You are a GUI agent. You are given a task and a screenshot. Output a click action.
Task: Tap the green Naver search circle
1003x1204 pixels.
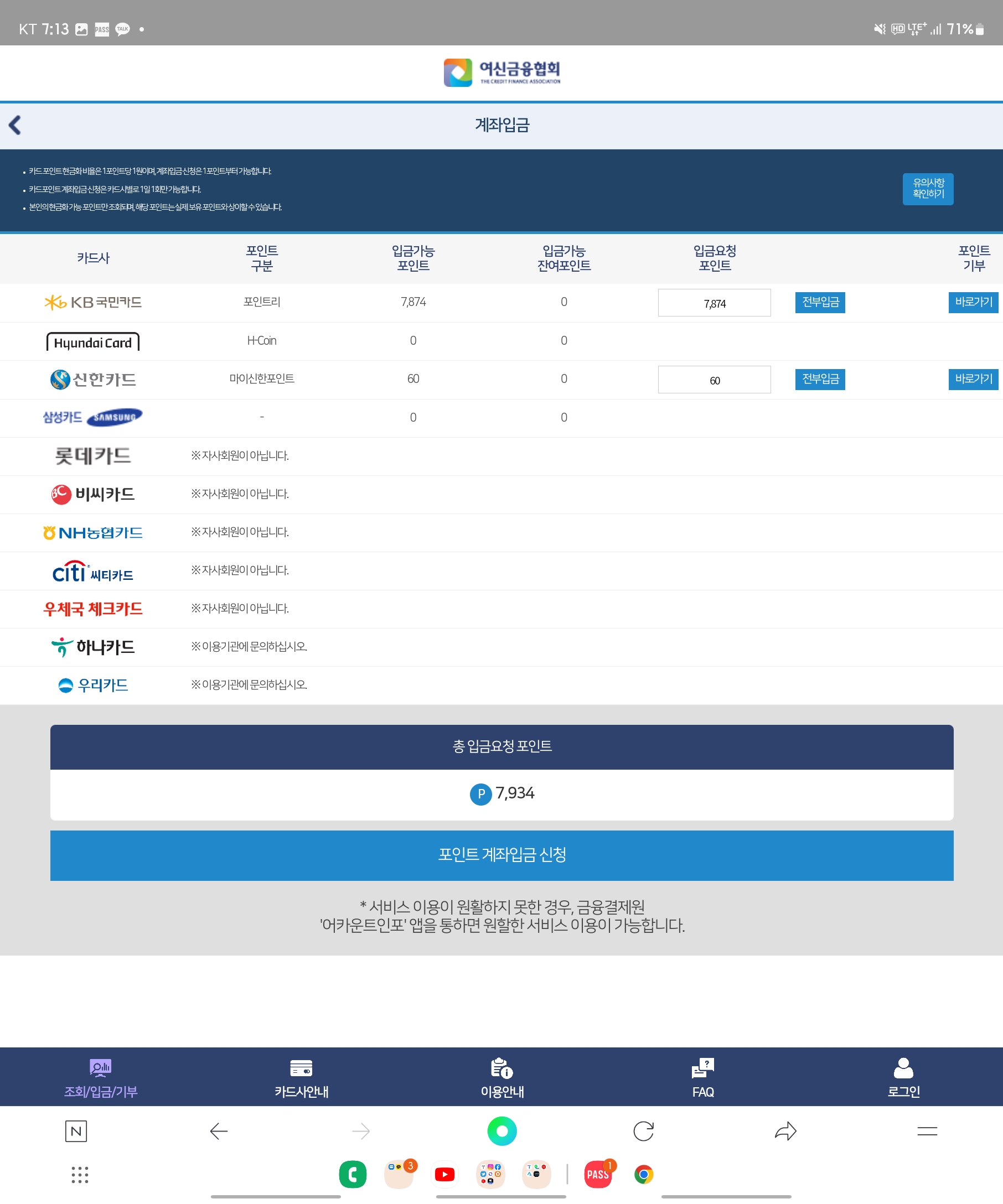click(x=502, y=1131)
